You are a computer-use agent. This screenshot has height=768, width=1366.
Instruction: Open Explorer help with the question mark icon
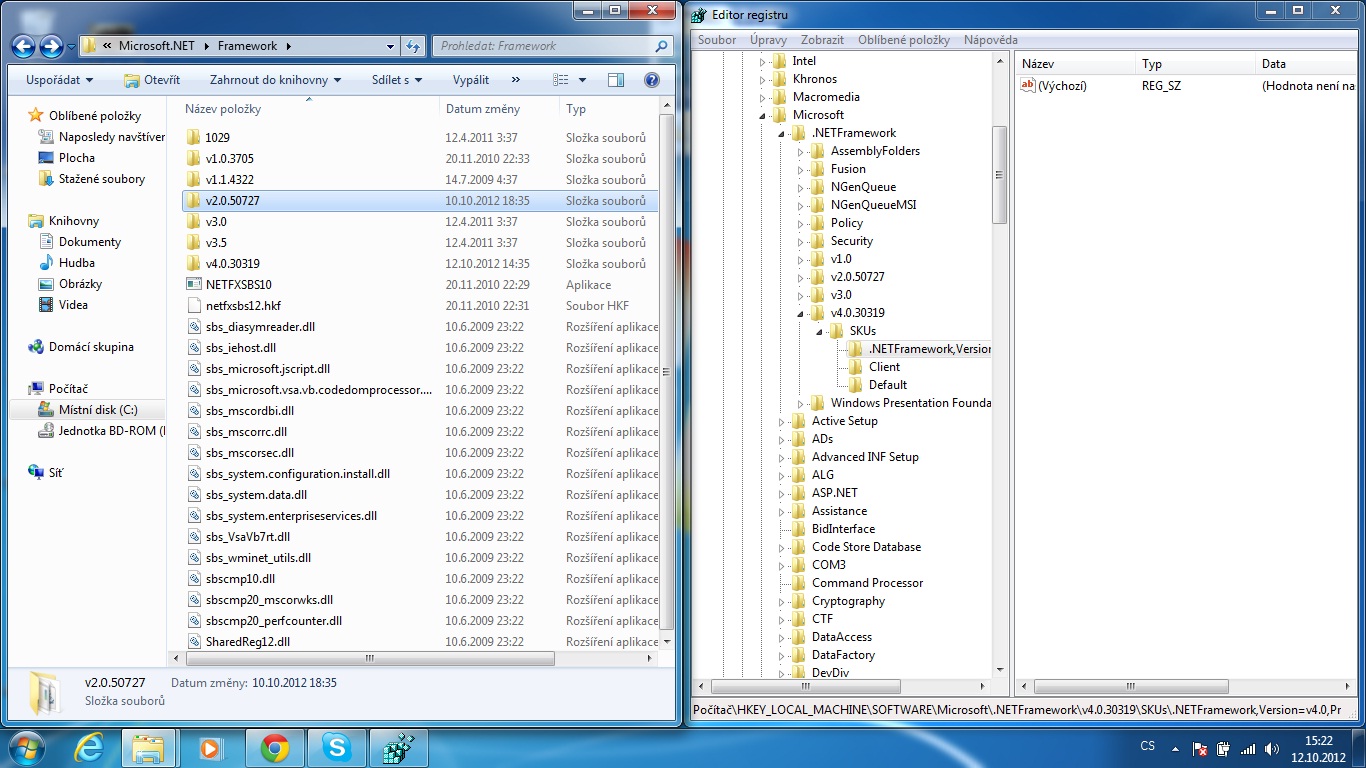click(652, 80)
